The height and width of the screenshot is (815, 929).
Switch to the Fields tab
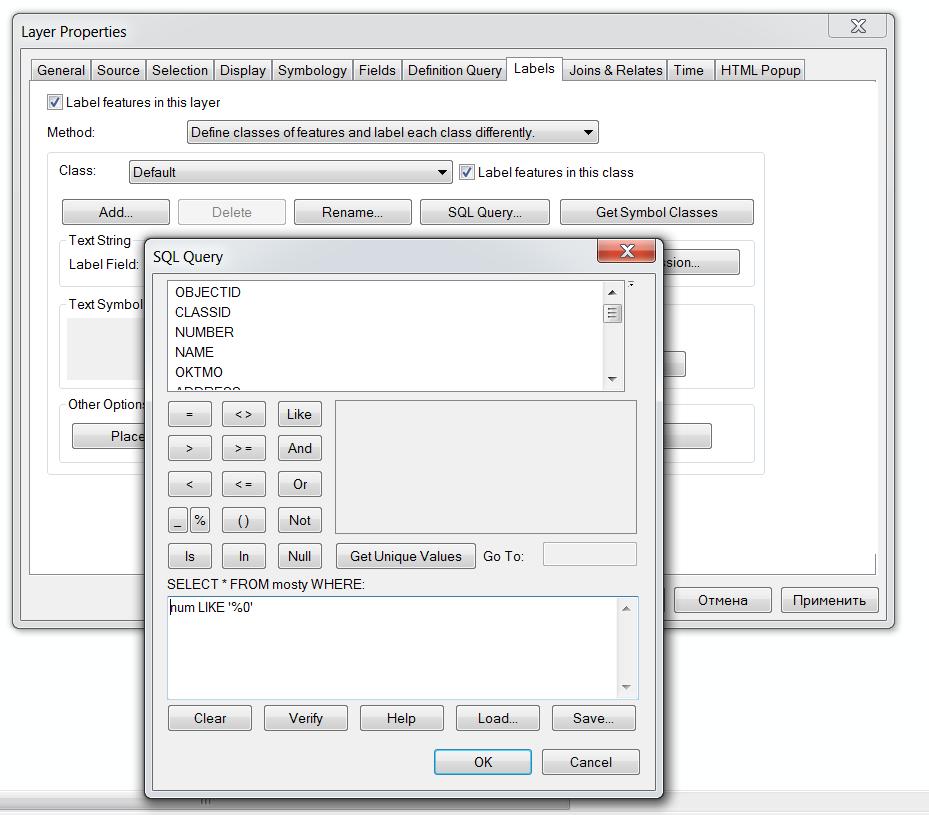click(x=377, y=70)
